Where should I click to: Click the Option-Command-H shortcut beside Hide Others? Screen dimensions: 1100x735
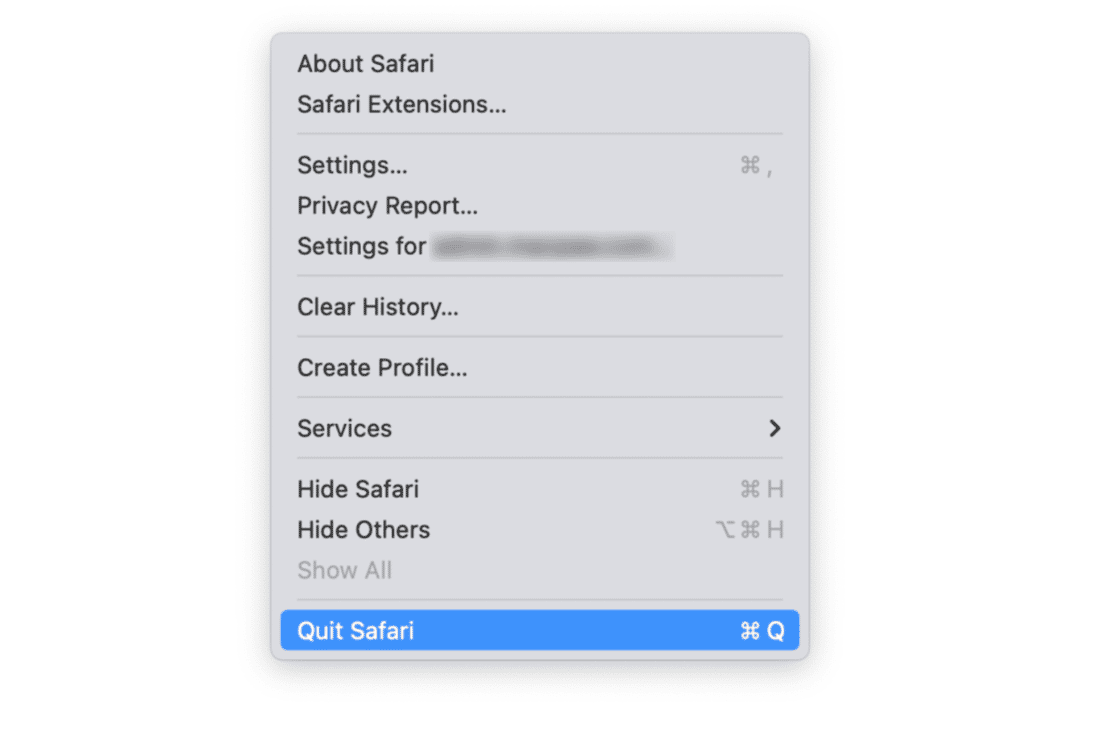[x=749, y=530]
